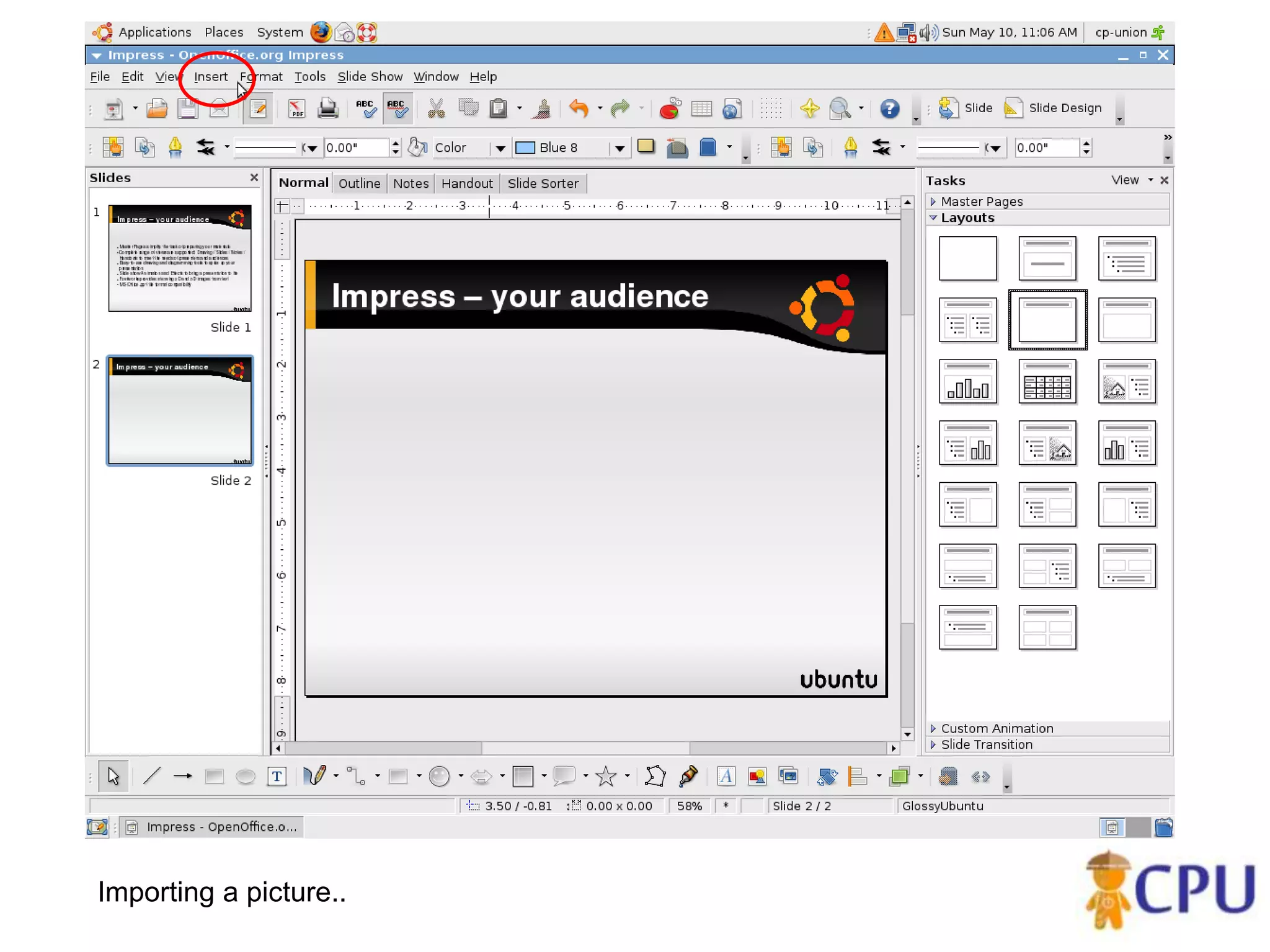Click the Print file icon
This screenshot has height=952, width=1270.
(x=327, y=108)
